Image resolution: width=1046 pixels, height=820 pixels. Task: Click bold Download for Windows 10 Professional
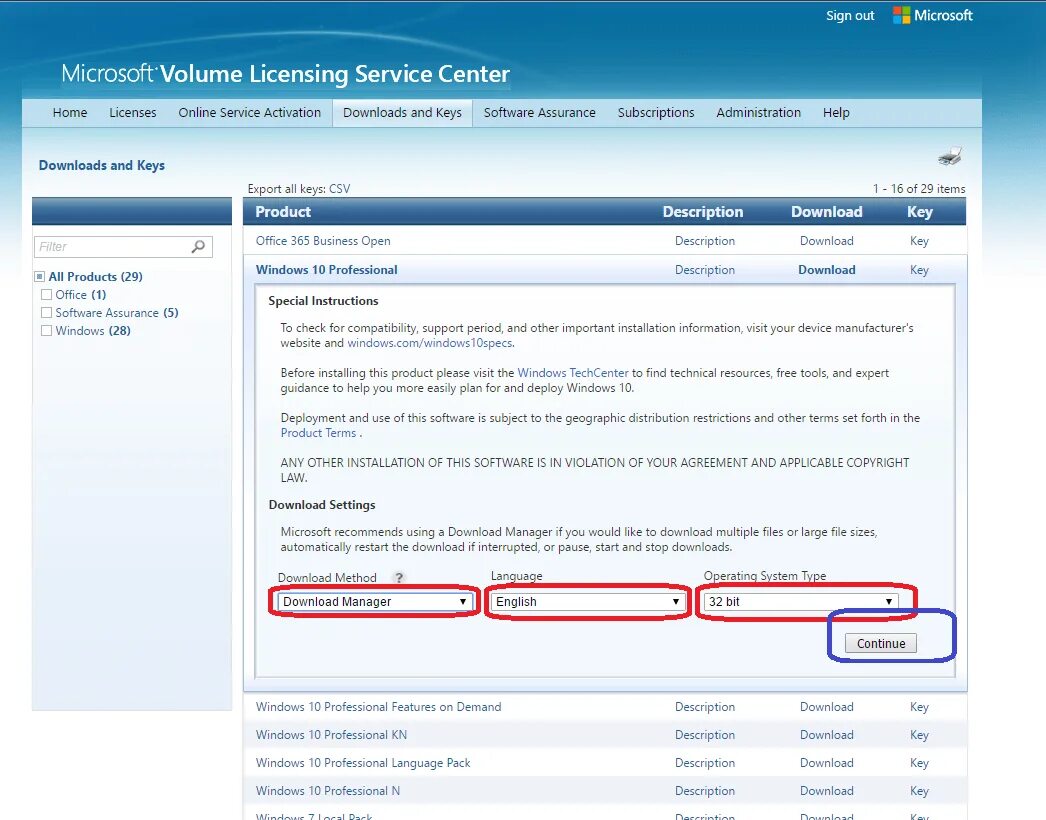click(x=827, y=270)
